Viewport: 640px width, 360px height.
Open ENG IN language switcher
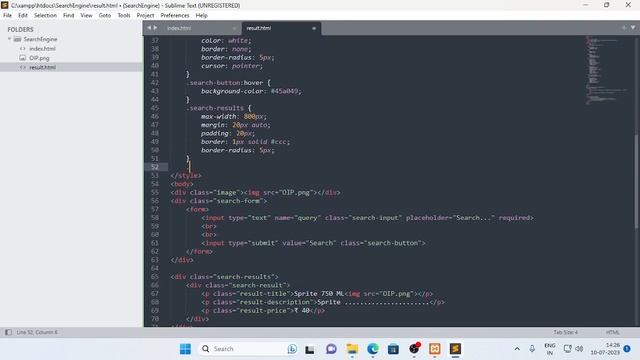click(550, 349)
